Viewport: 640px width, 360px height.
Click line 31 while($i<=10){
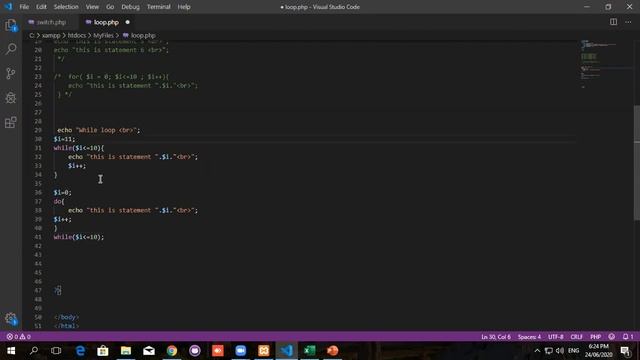point(79,148)
